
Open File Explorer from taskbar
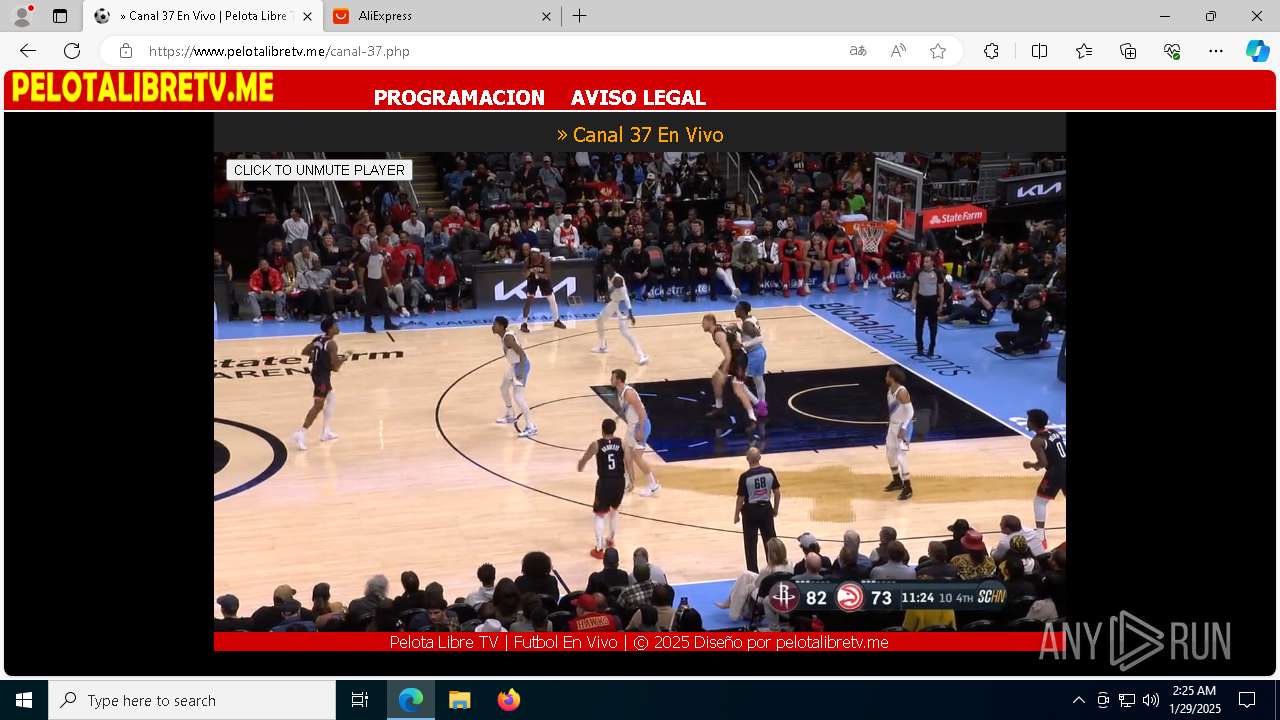click(459, 700)
